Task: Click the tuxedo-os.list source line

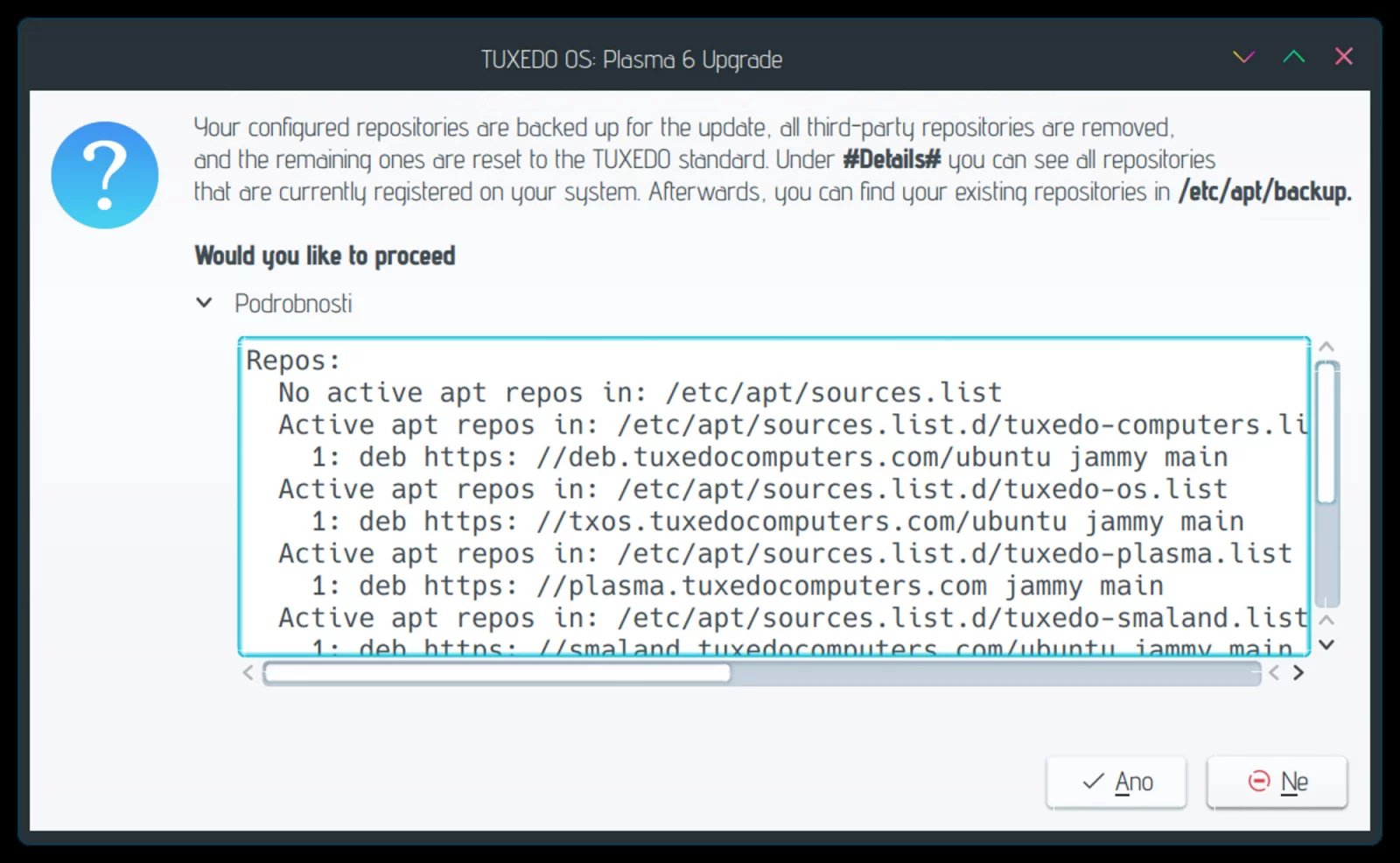Action: (753, 489)
